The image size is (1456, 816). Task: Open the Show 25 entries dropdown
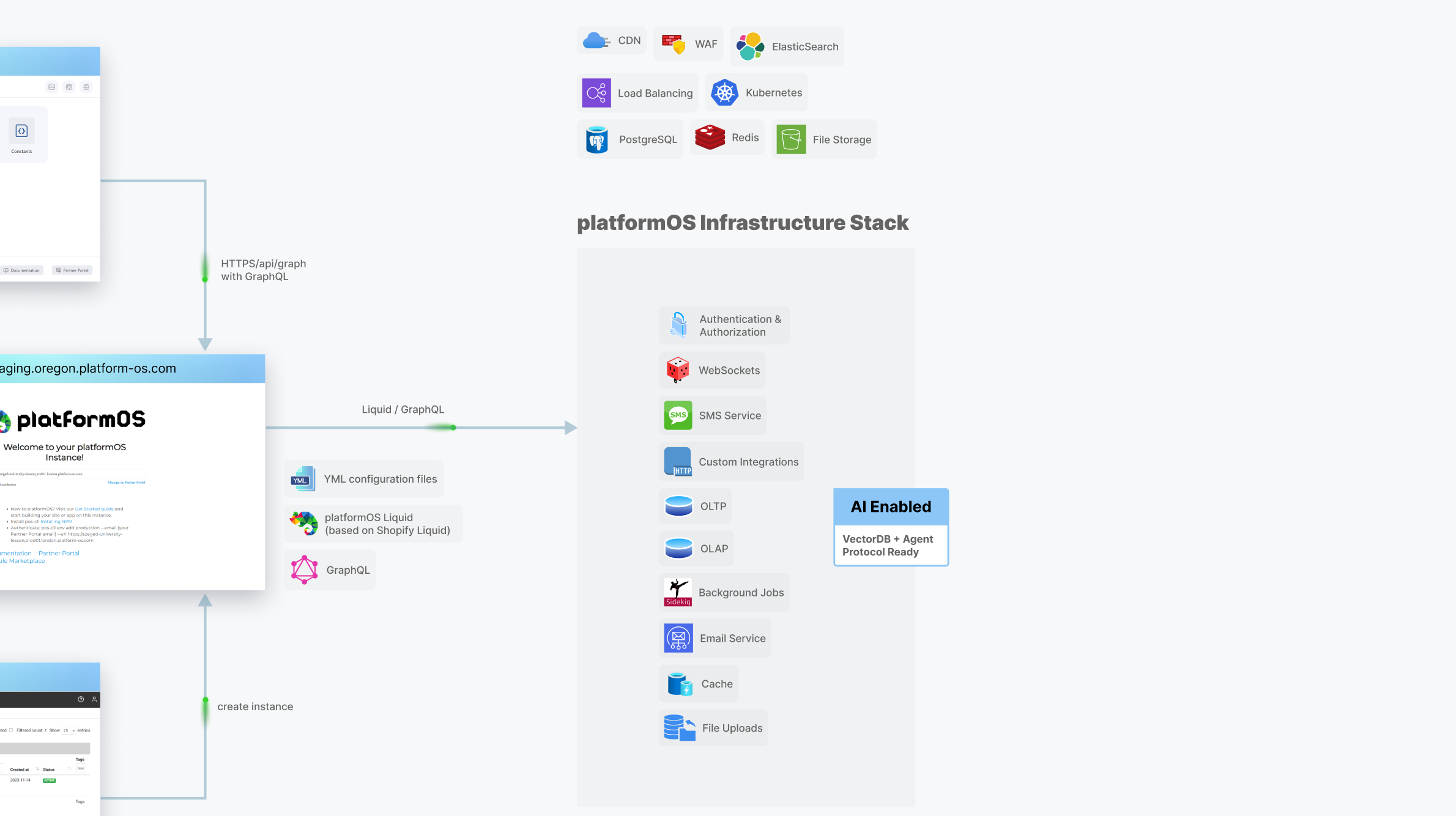(69, 731)
